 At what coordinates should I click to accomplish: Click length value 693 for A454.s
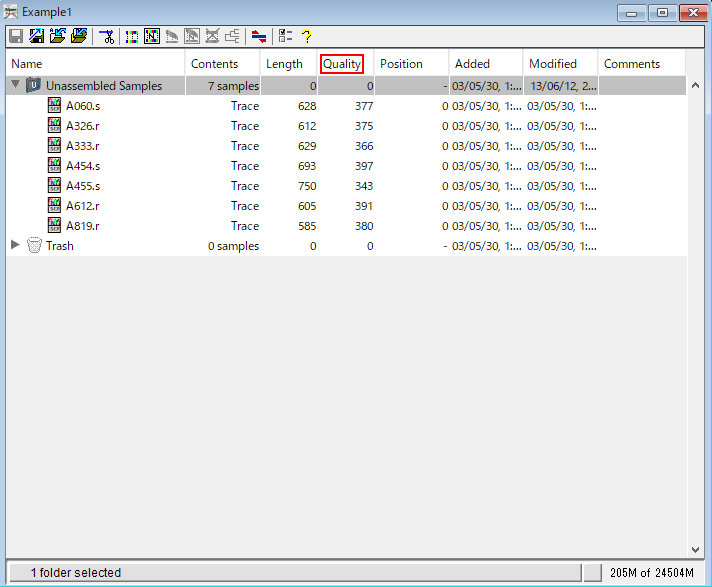pos(307,166)
